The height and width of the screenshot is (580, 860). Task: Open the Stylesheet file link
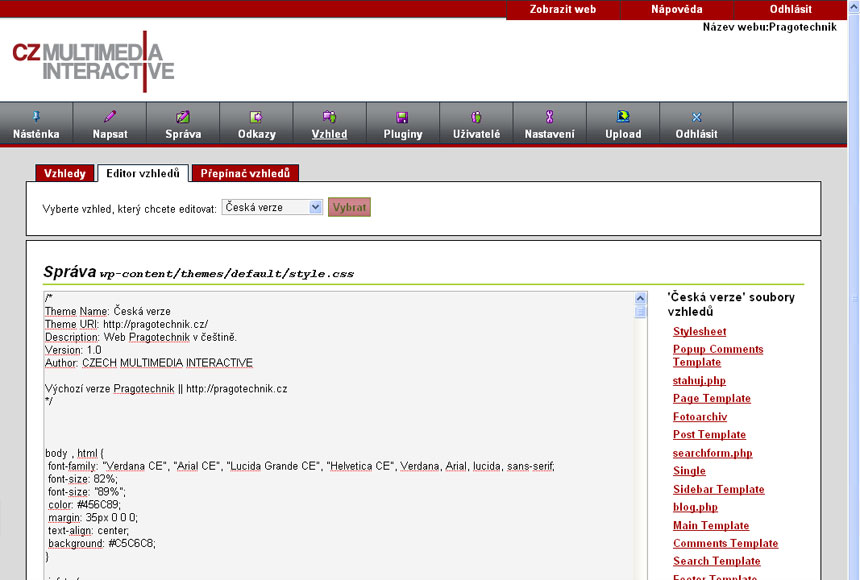tap(699, 331)
